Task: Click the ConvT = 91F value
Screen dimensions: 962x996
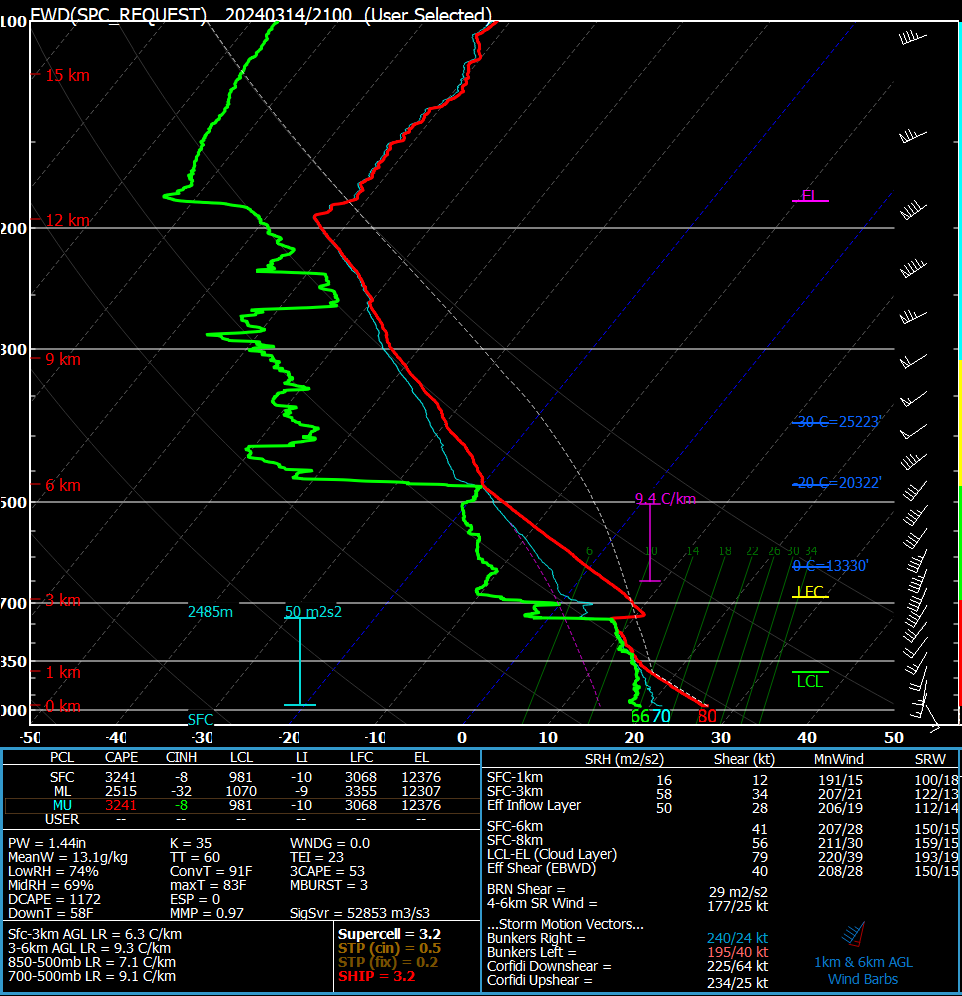Action: [x=211, y=871]
